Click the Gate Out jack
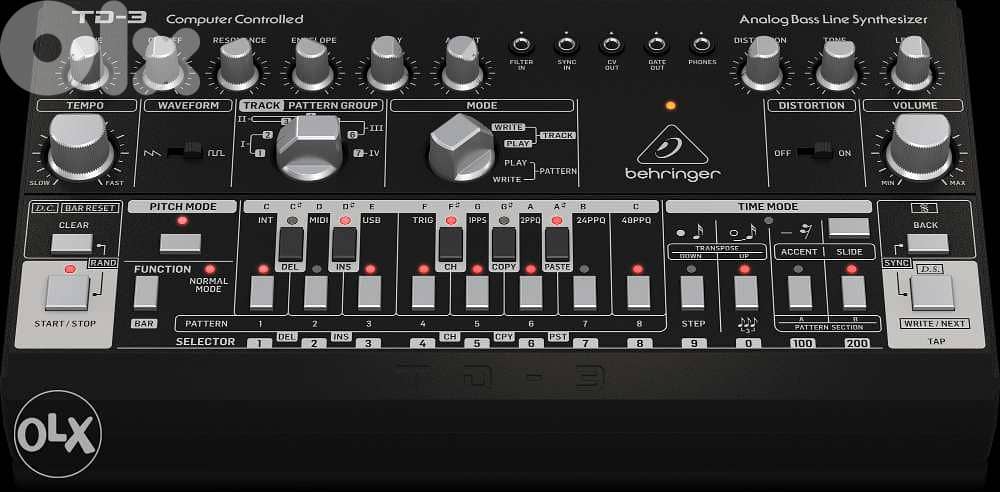This screenshot has width=1000, height=492. pyautogui.click(x=656, y=45)
